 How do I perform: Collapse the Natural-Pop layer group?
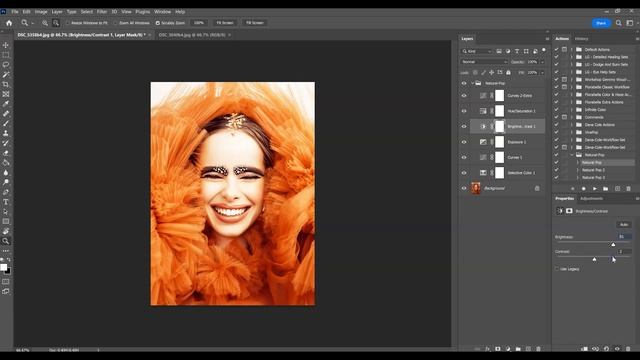tap(472, 83)
